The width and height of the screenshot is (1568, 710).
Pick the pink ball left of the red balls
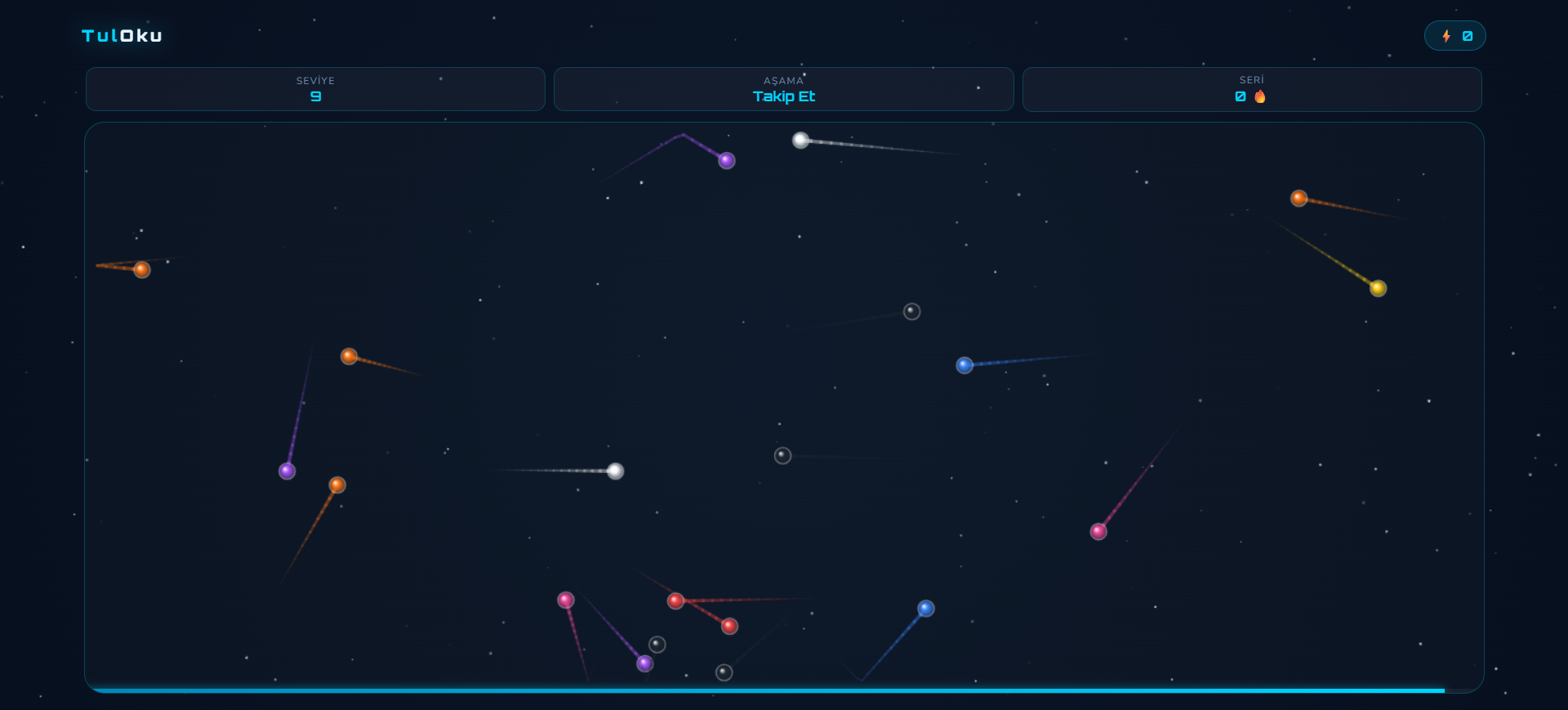point(566,601)
